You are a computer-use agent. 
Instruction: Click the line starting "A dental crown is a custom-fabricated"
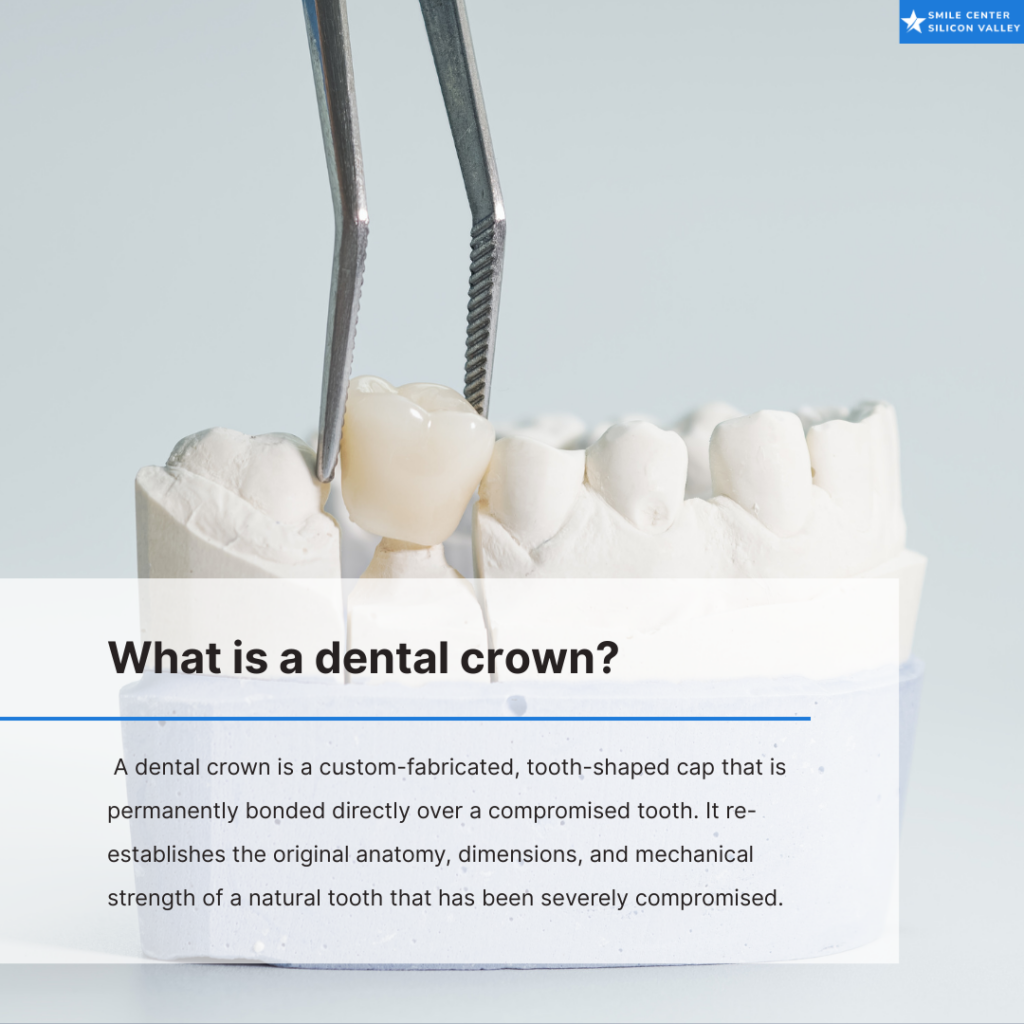[x=449, y=767]
